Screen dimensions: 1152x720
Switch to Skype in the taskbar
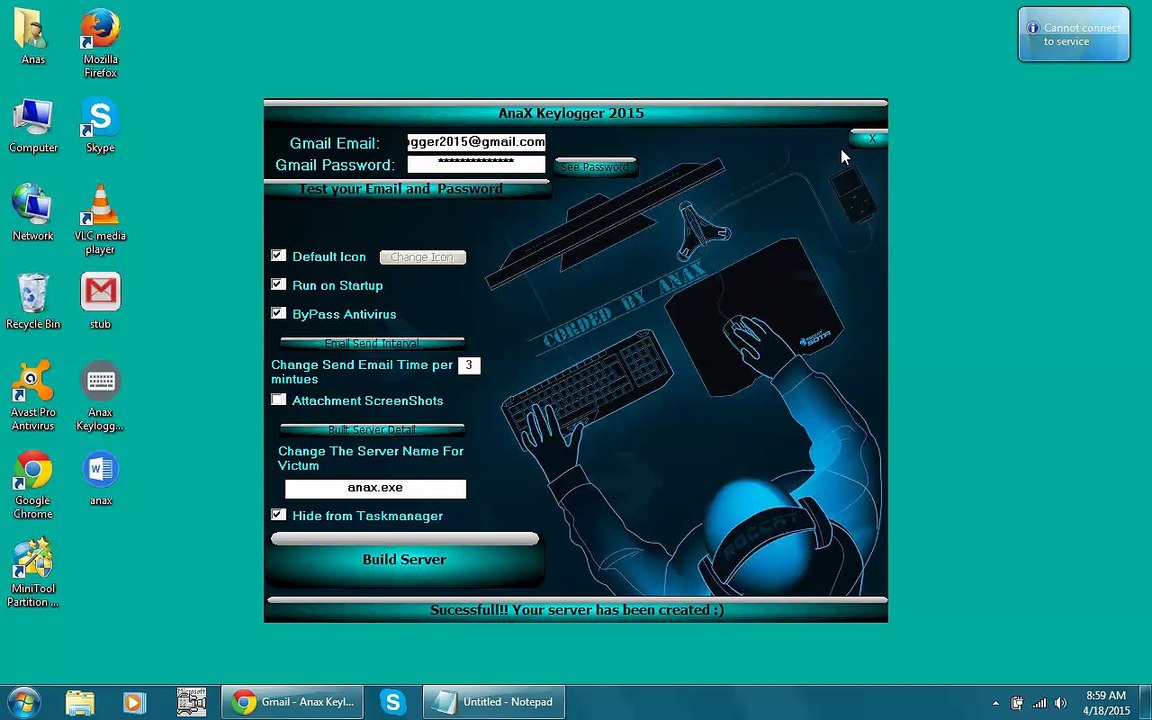(393, 702)
